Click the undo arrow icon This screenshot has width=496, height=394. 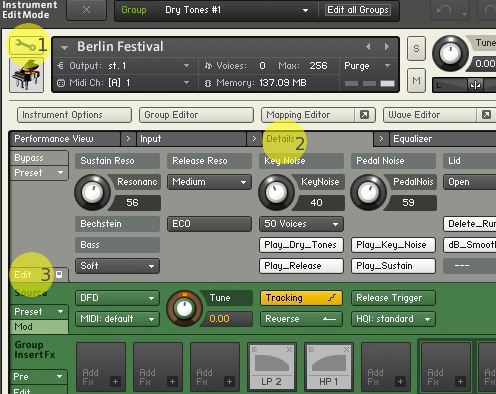pos(444,10)
